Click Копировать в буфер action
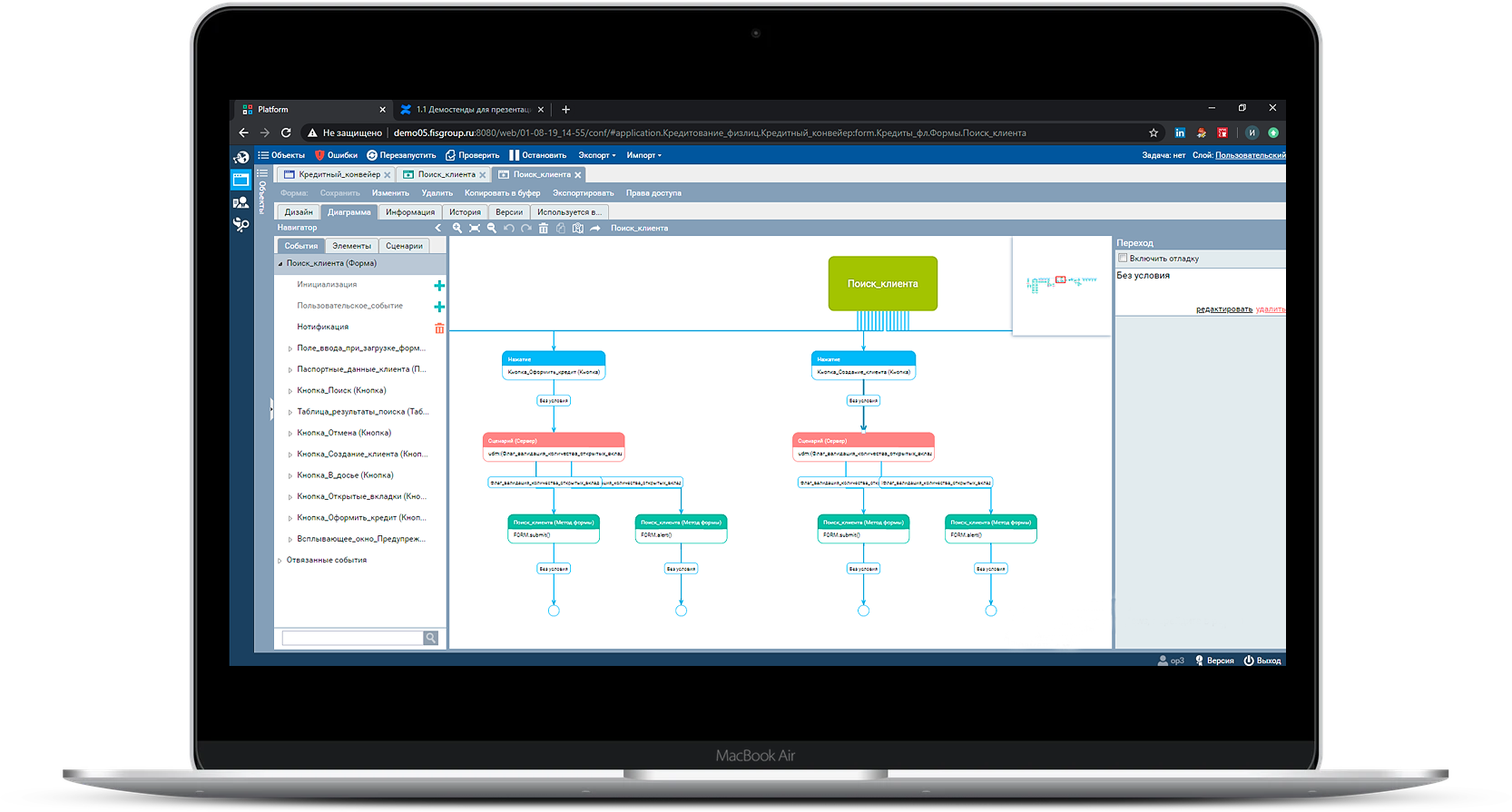The height and width of the screenshot is (812, 1512). pos(502,193)
